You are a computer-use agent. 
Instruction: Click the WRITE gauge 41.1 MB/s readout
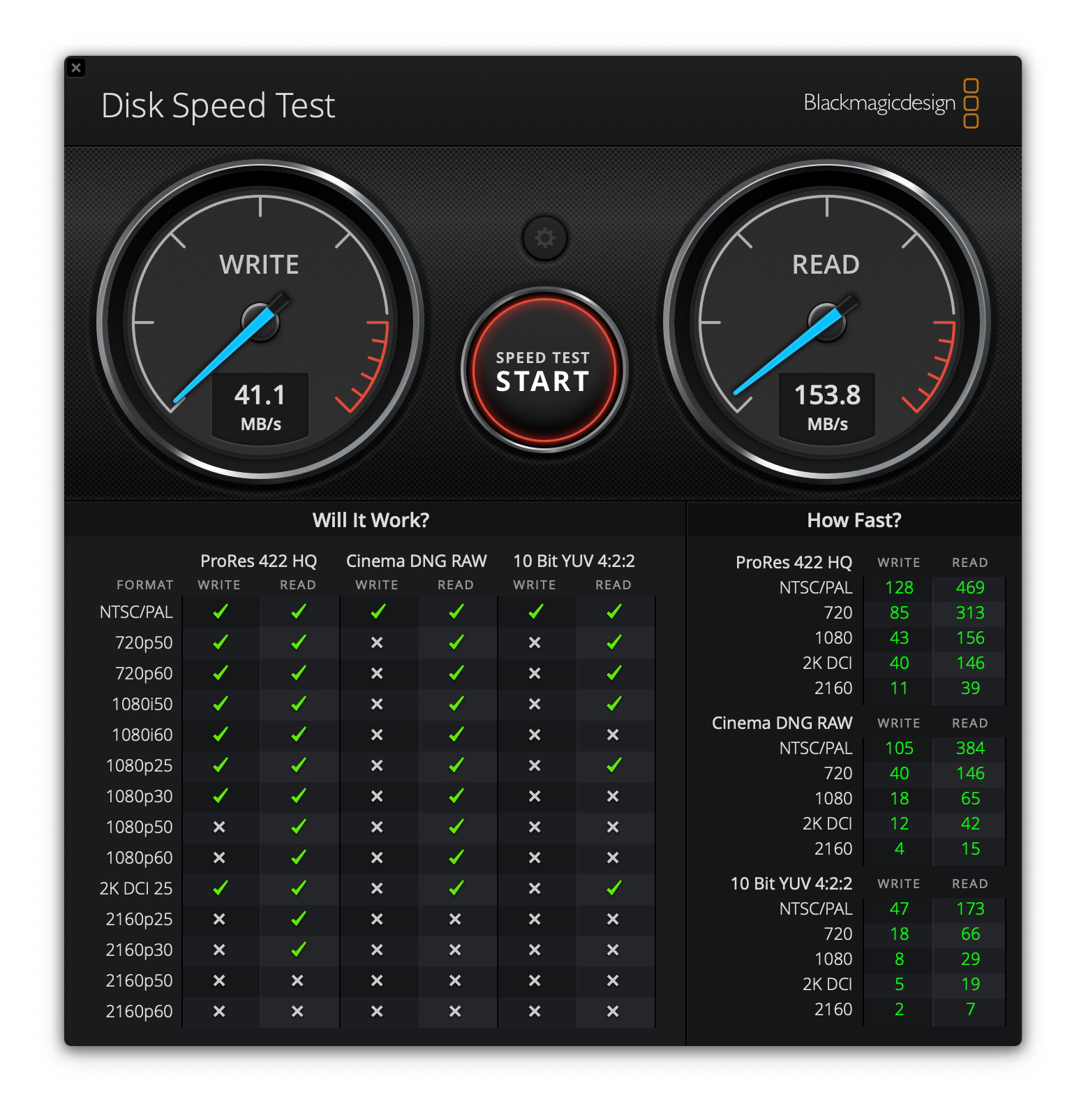[260, 408]
